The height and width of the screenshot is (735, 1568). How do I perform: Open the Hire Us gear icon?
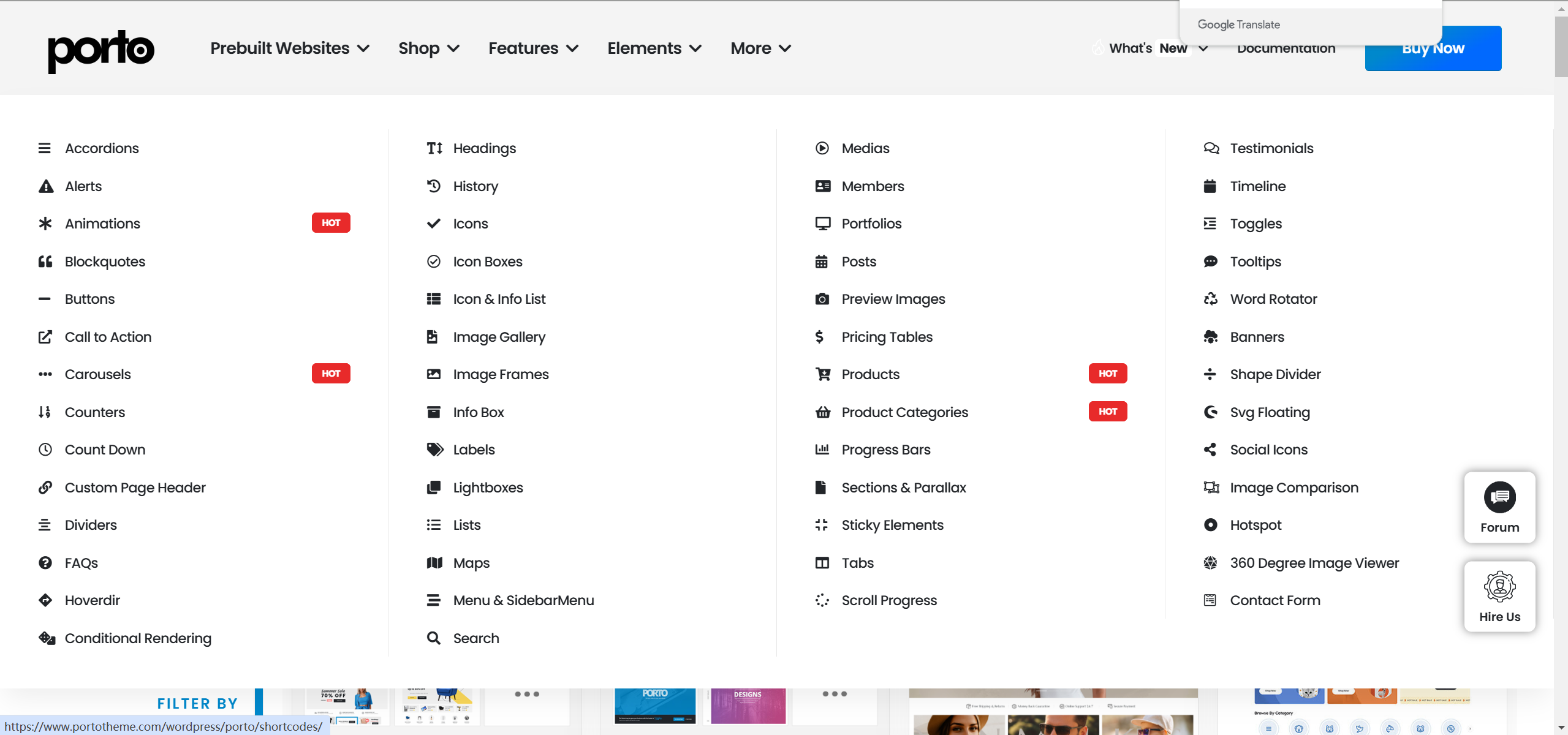pyautogui.click(x=1500, y=586)
